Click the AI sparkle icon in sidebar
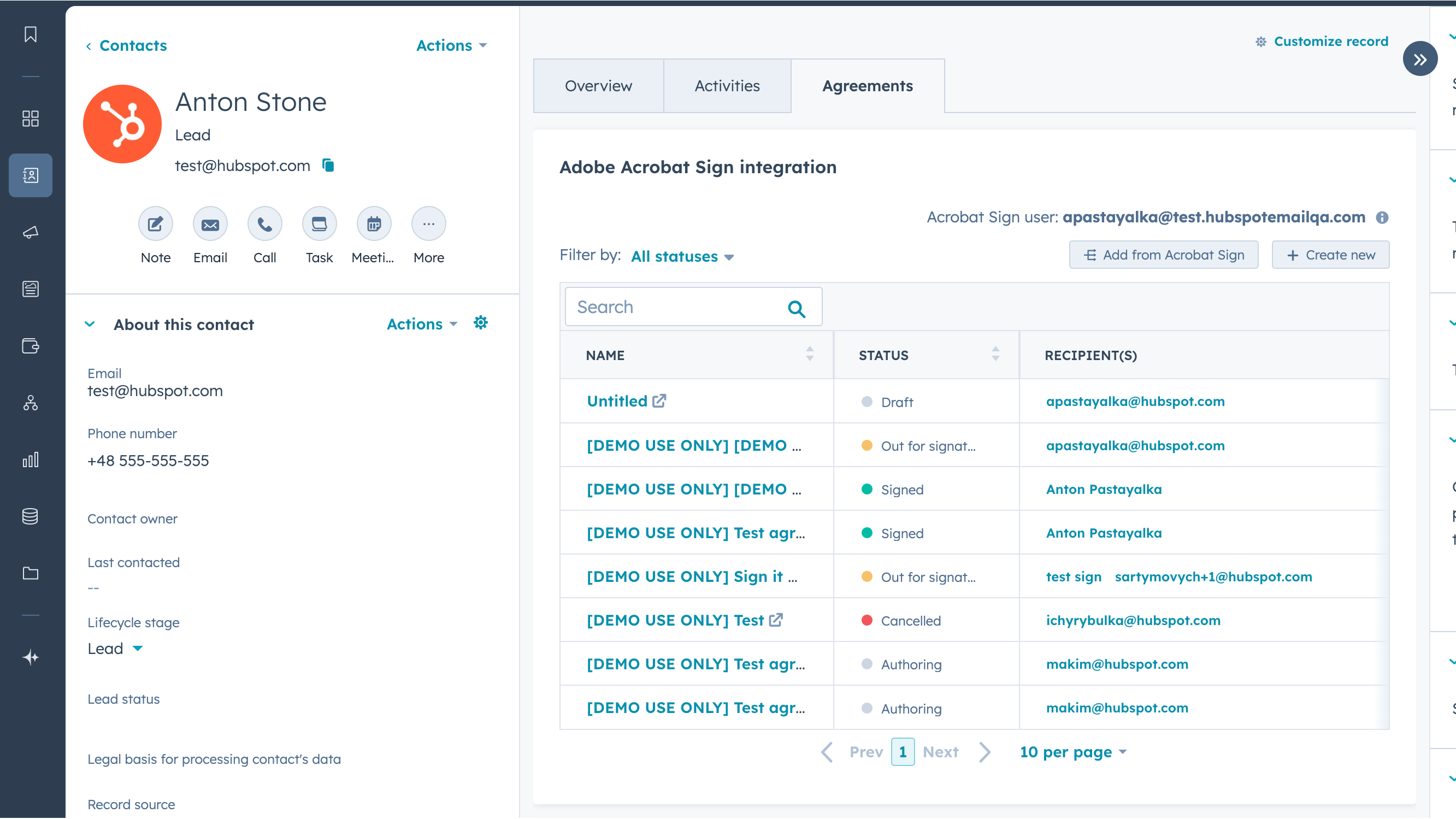1456x819 pixels. [x=31, y=657]
